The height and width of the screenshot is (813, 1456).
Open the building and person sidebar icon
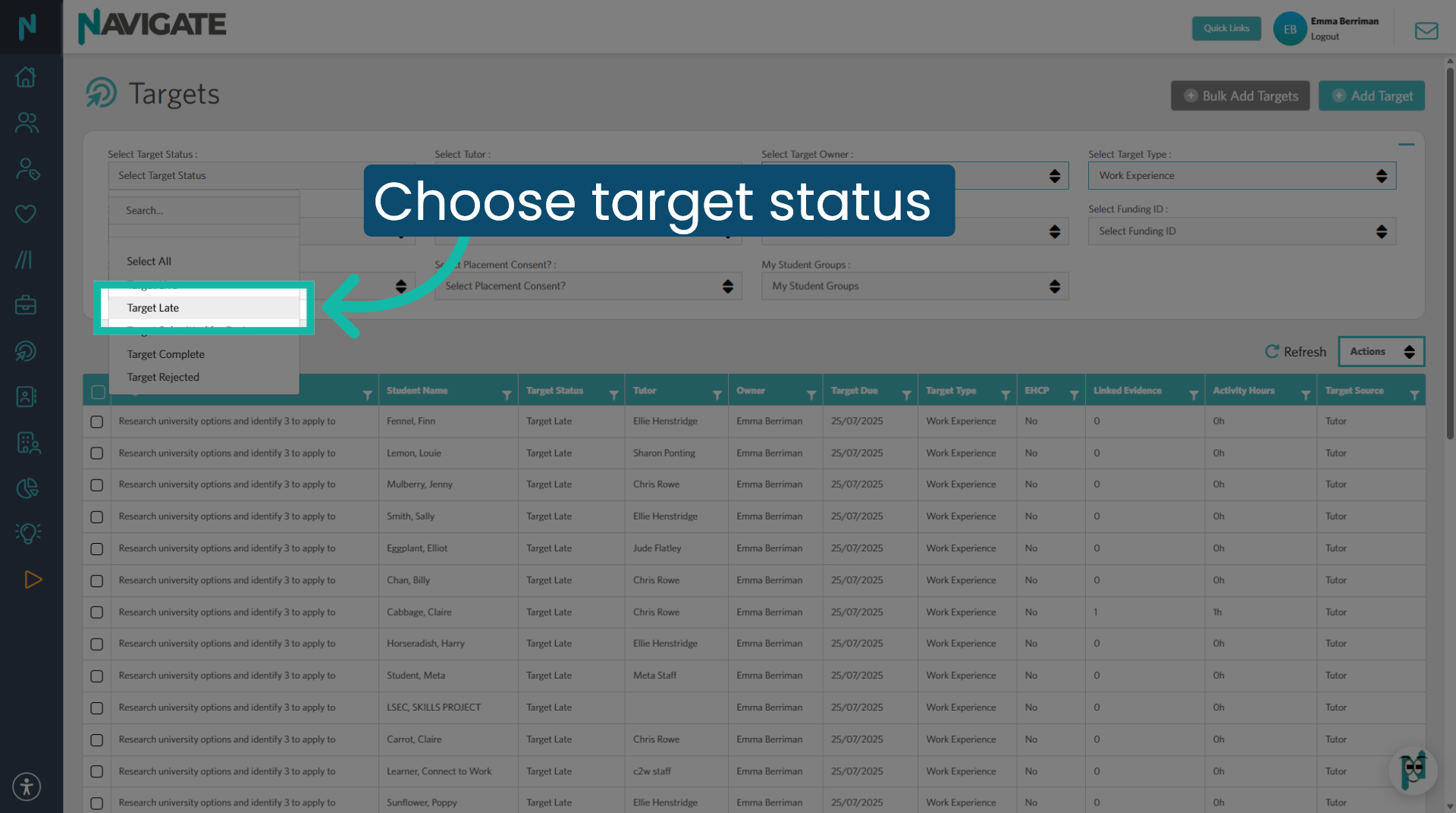click(x=28, y=442)
